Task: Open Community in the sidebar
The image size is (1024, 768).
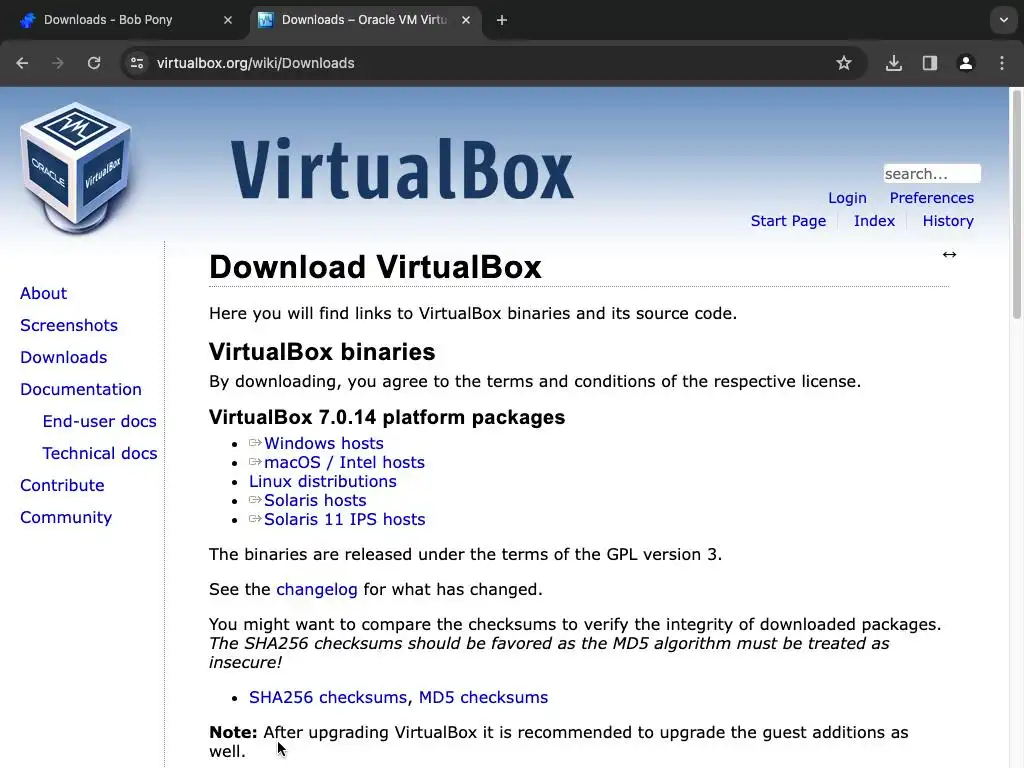Action: coord(66,517)
